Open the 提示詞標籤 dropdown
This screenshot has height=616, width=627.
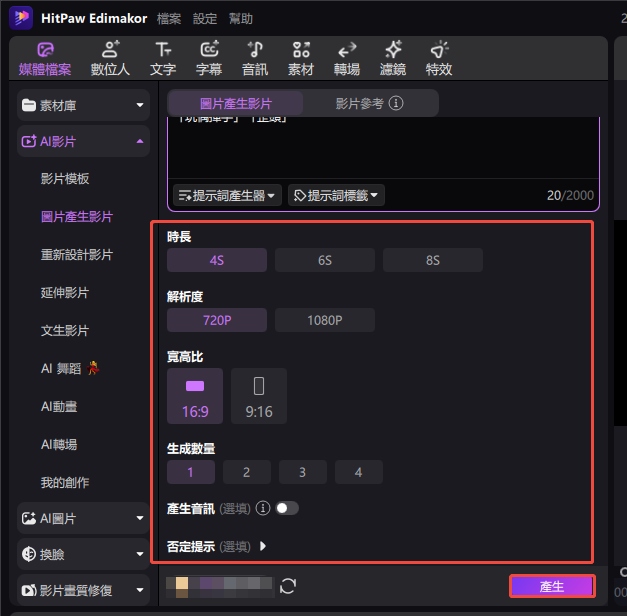(x=336, y=195)
